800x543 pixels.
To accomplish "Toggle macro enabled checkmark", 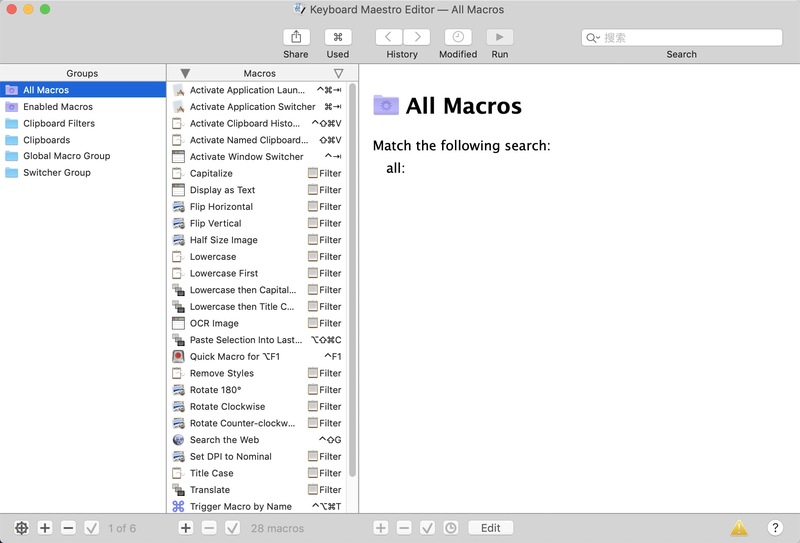I will click(x=233, y=528).
